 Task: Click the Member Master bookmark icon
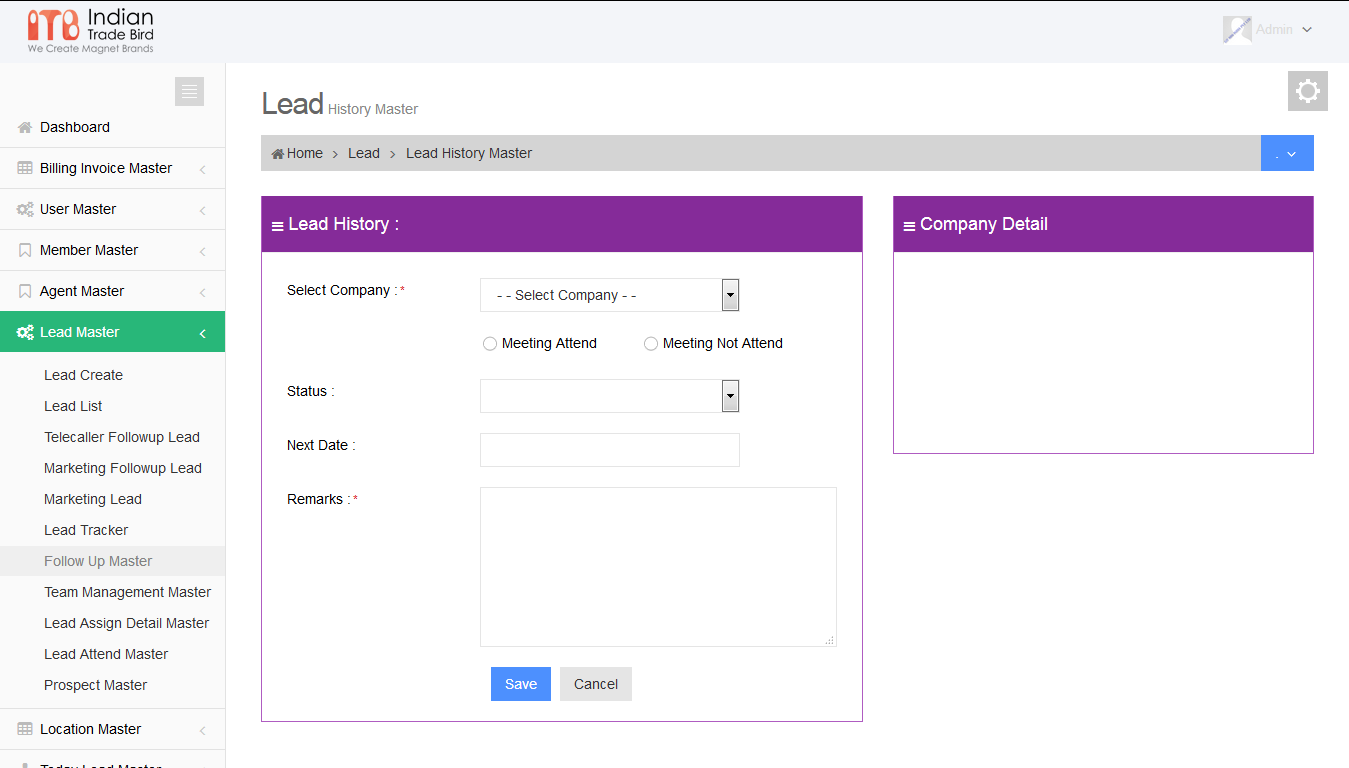point(25,250)
